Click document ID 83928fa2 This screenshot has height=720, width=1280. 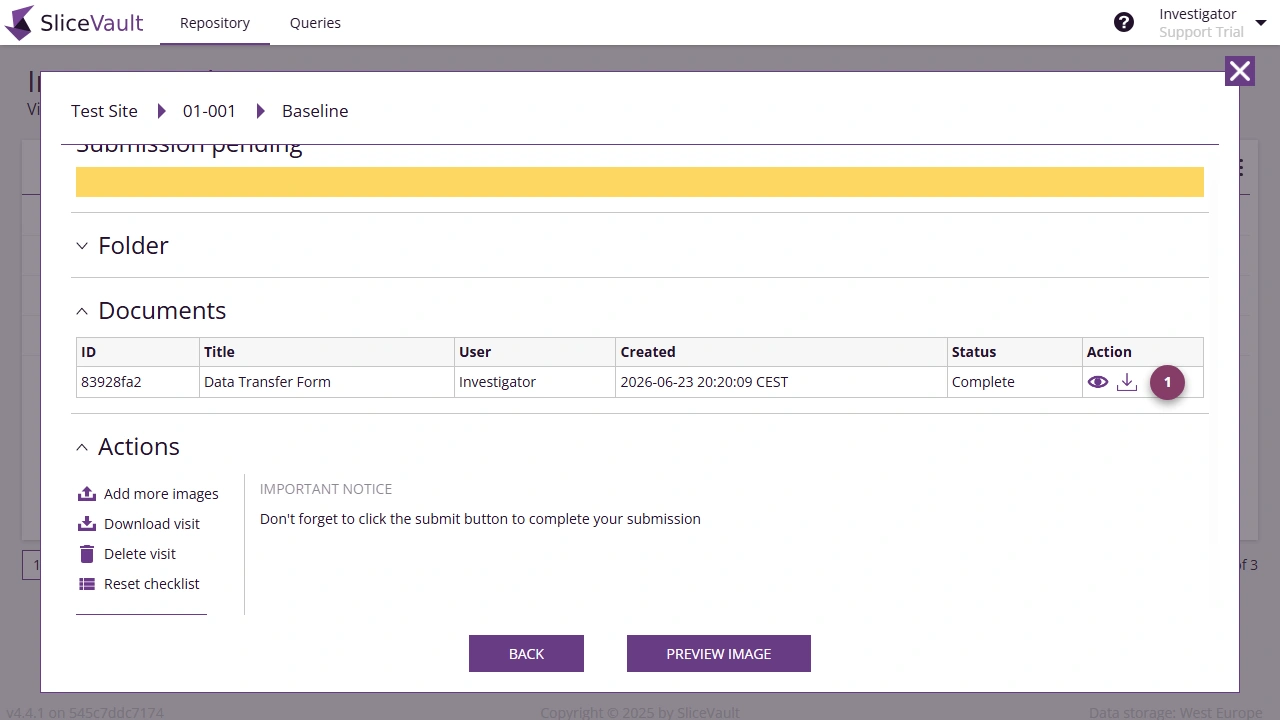pyautogui.click(x=111, y=382)
